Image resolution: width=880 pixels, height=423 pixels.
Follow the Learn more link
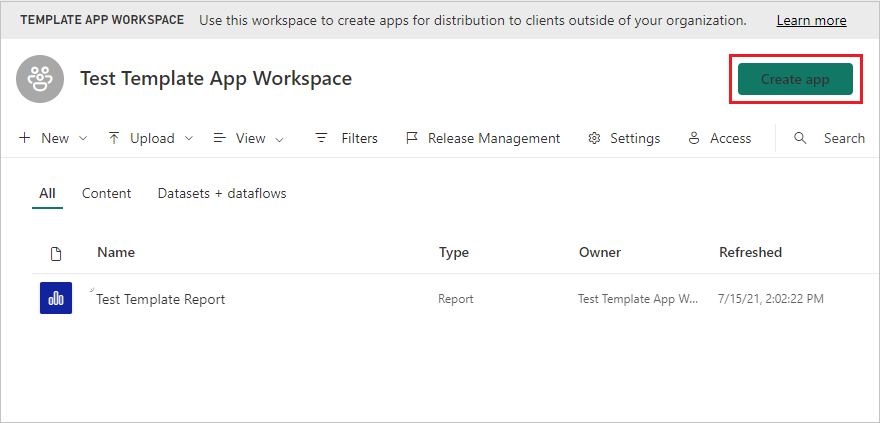[811, 20]
